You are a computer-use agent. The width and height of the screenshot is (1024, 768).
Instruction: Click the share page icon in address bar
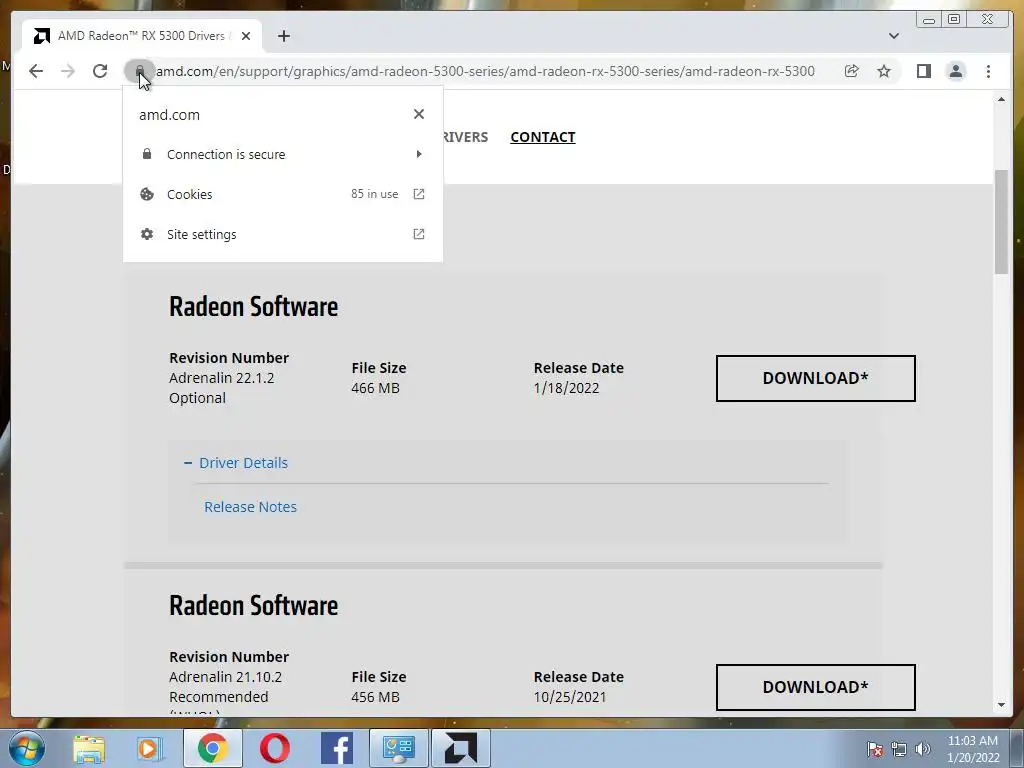852,71
